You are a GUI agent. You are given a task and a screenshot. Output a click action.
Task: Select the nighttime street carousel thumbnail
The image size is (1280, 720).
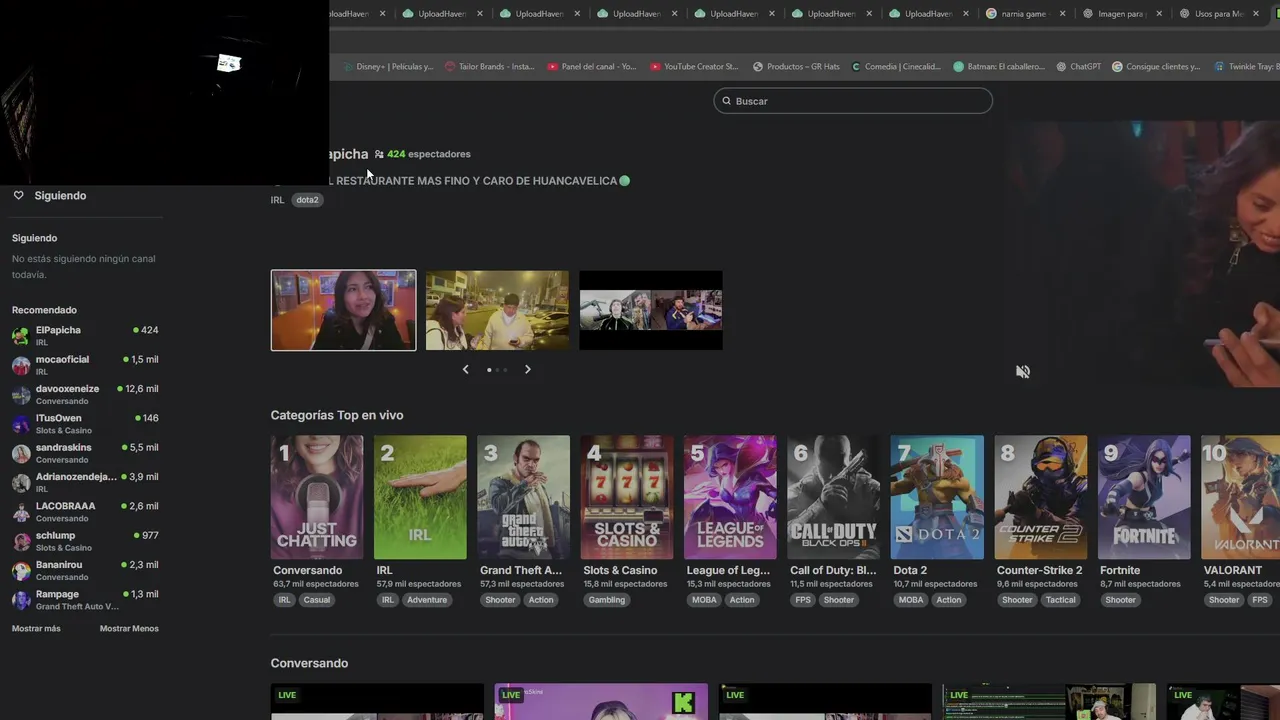tap(497, 310)
